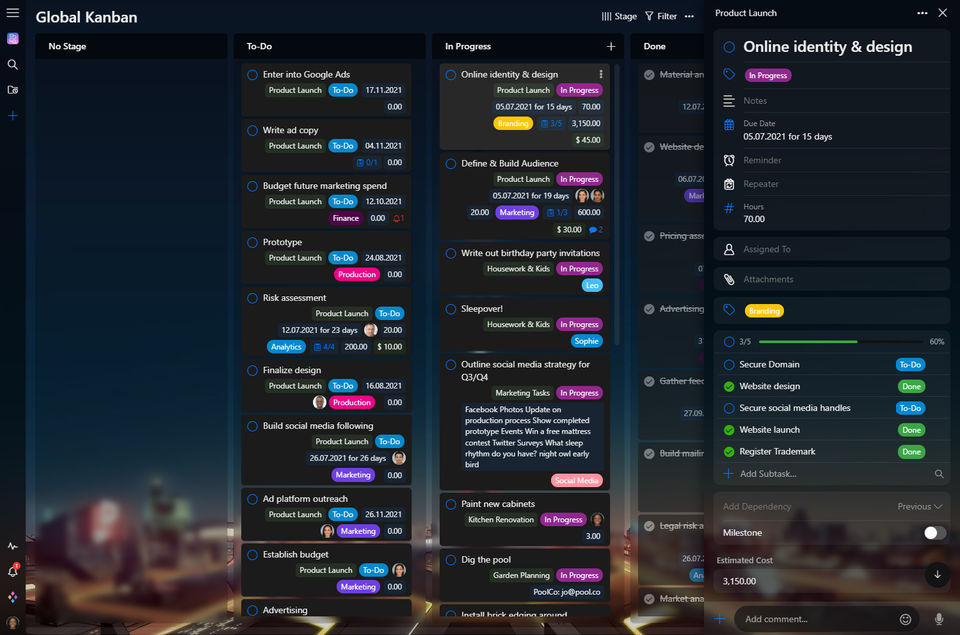Click the microphone icon in comment box
This screenshot has height=635, width=960.
point(939,619)
